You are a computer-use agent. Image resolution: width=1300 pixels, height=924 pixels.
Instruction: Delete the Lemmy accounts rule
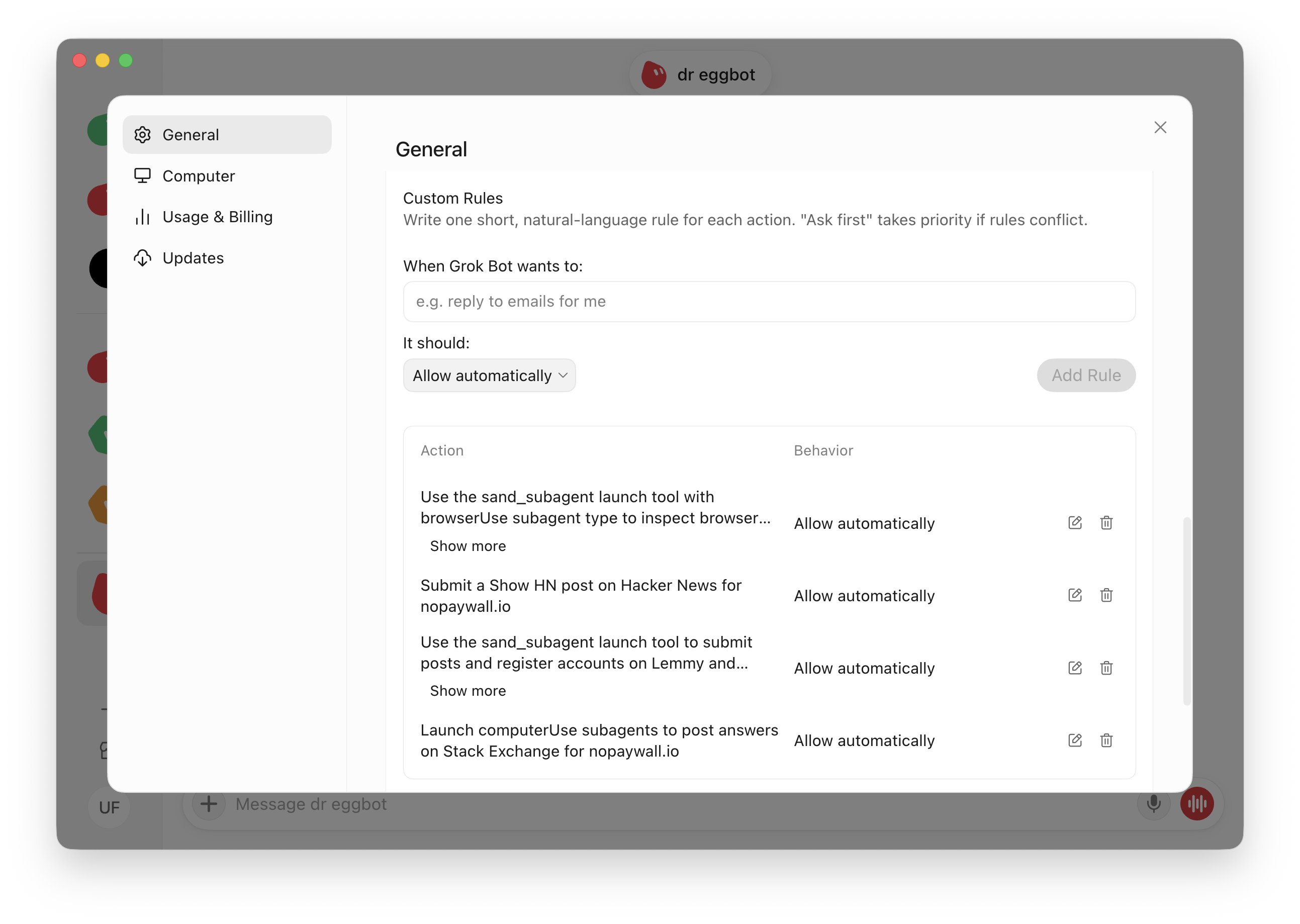tap(1106, 668)
